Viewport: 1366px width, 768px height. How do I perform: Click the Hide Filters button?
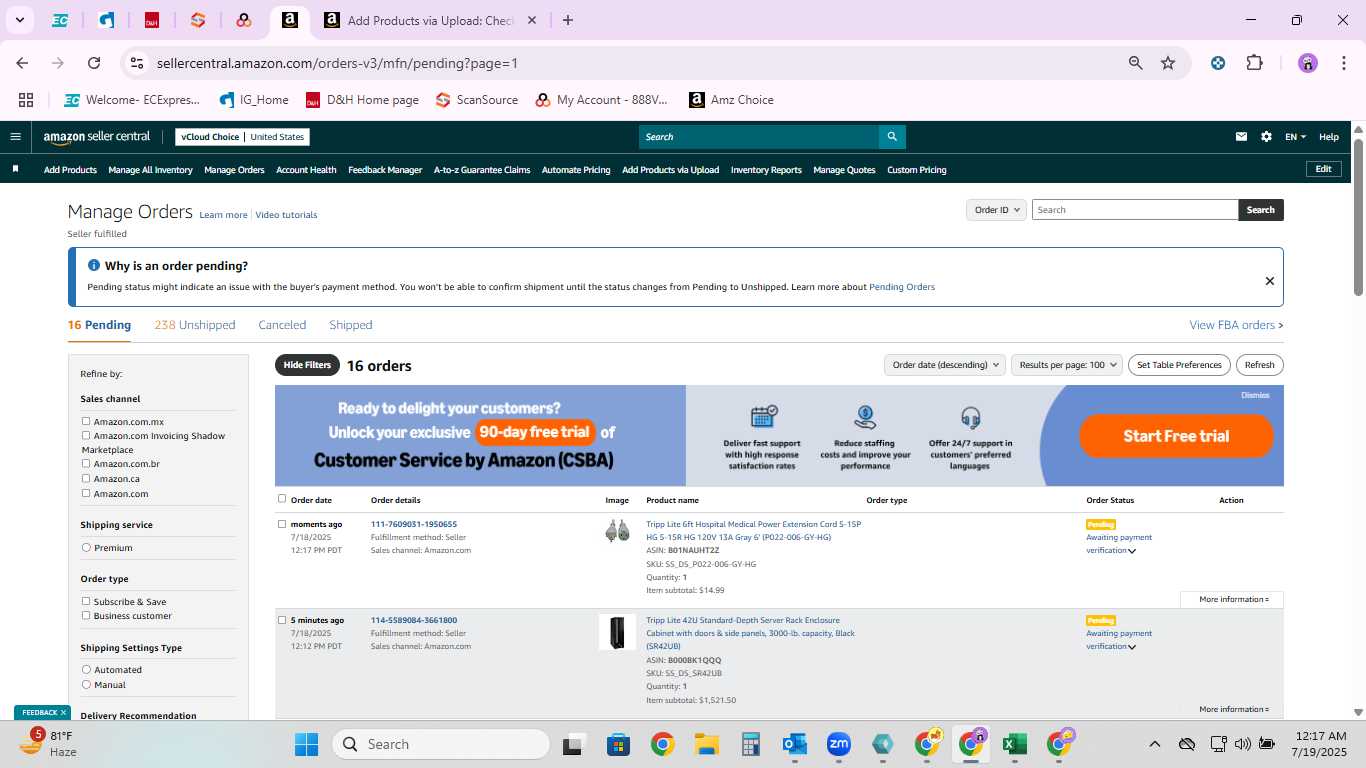307,365
